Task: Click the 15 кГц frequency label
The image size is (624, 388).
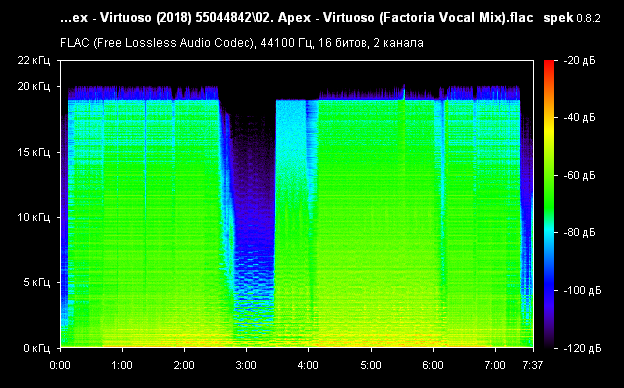Action: click(34, 152)
